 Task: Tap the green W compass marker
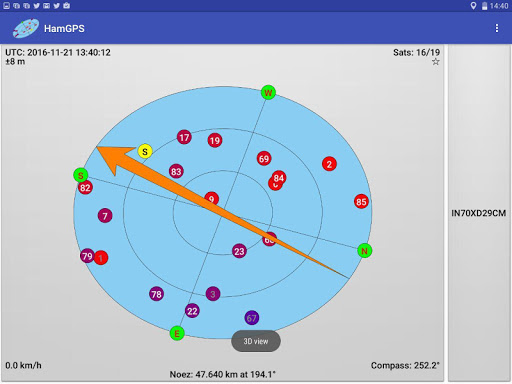268,92
